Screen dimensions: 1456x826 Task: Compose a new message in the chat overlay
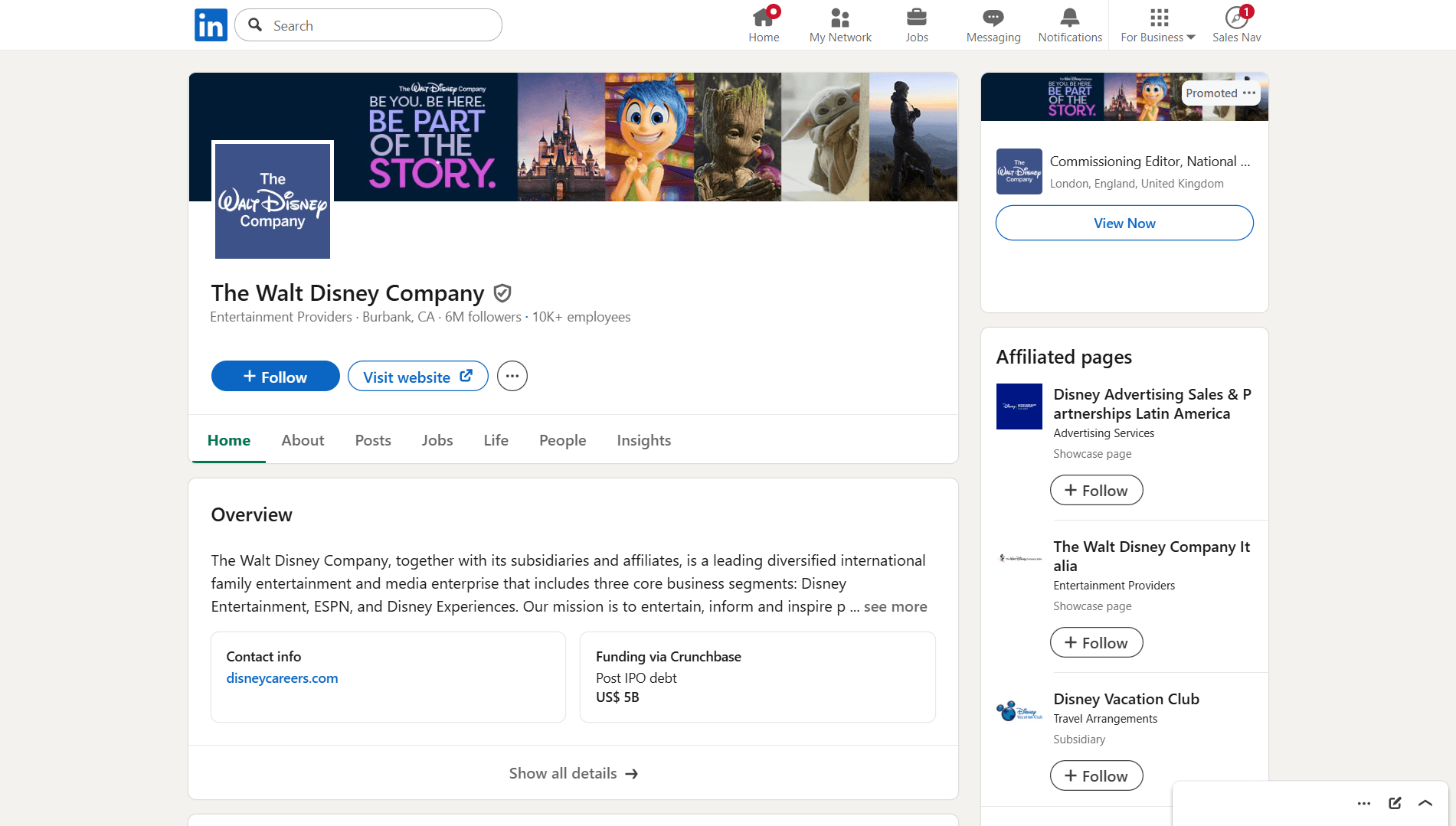pyautogui.click(x=1394, y=803)
